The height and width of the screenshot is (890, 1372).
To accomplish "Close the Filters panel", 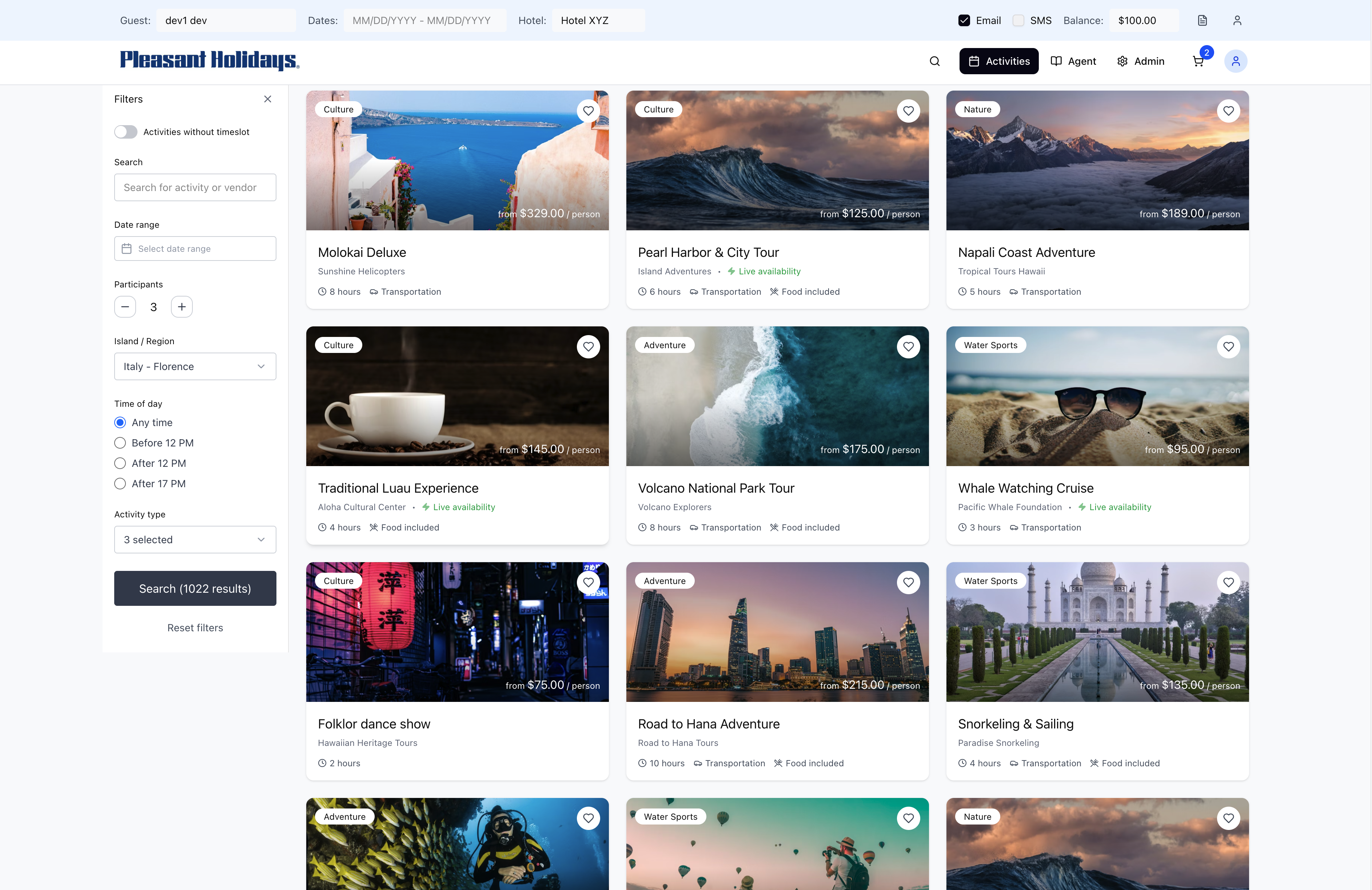I will 267,99.
